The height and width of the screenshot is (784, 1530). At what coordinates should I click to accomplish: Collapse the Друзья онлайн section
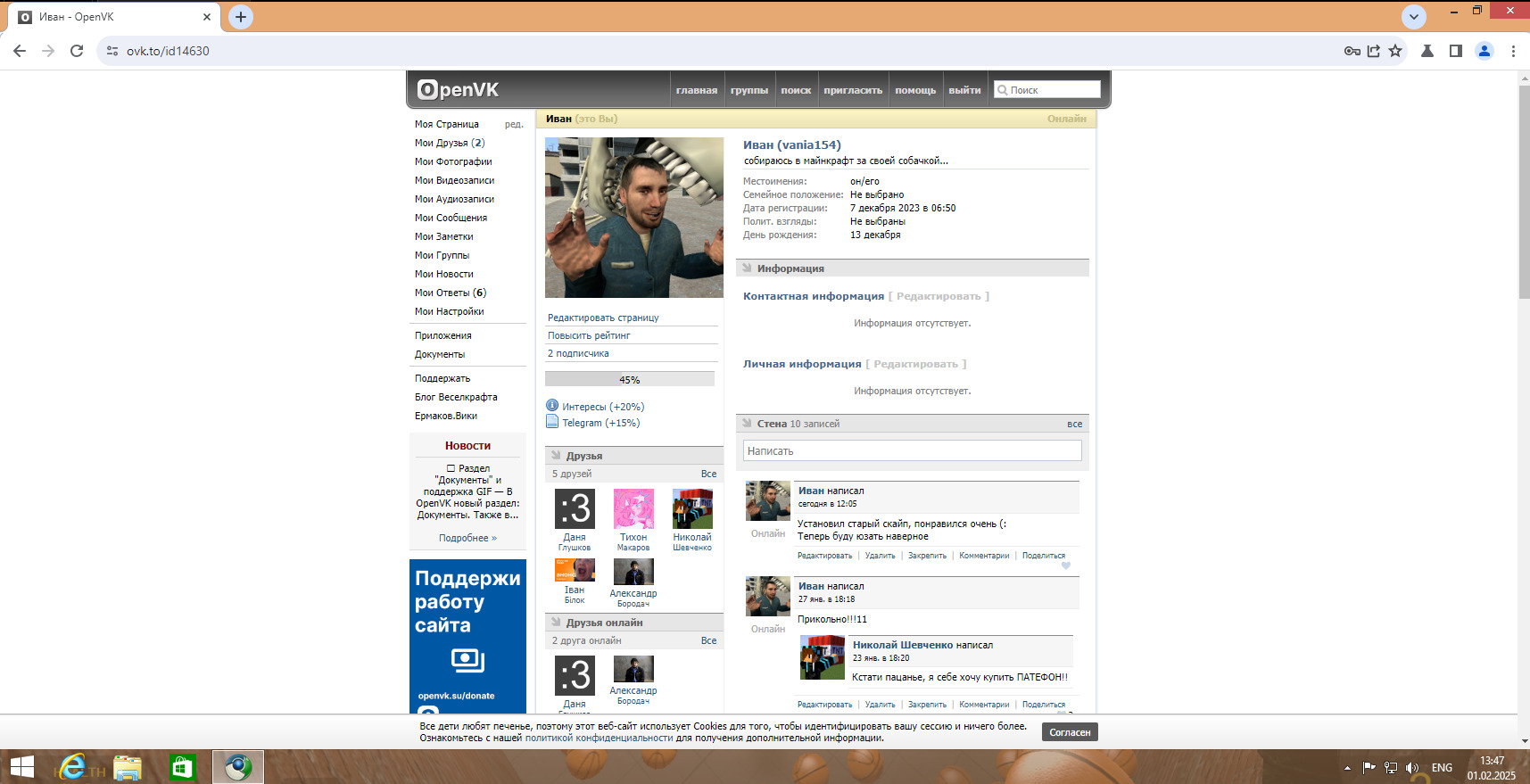(556, 622)
